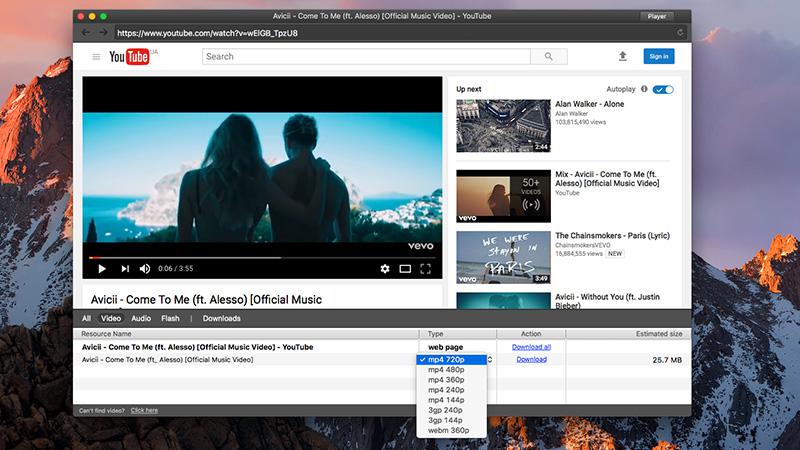Click the Autoplay info icon
The width and height of the screenshot is (800, 450).
point(644,89)
